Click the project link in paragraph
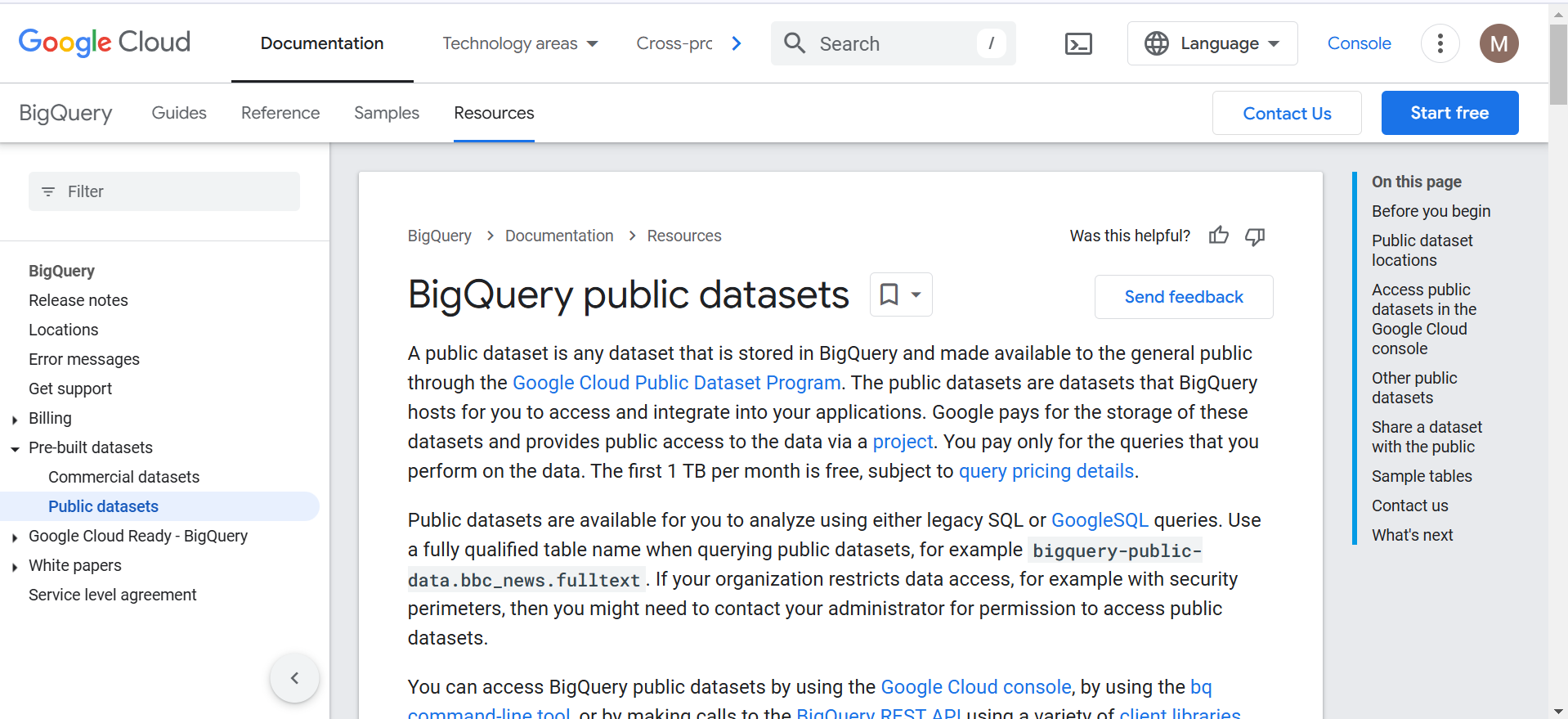Screen dimensions: 1568x719 903,442
